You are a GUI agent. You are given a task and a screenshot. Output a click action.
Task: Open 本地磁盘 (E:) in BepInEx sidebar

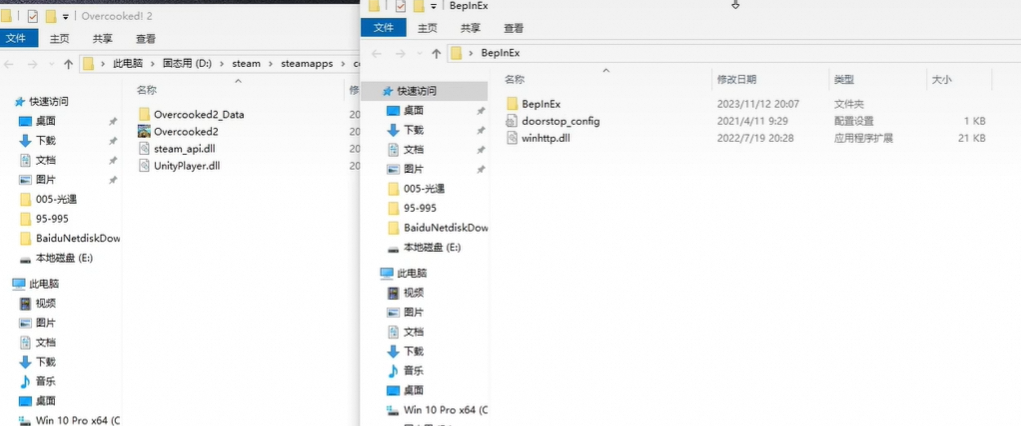432,248
